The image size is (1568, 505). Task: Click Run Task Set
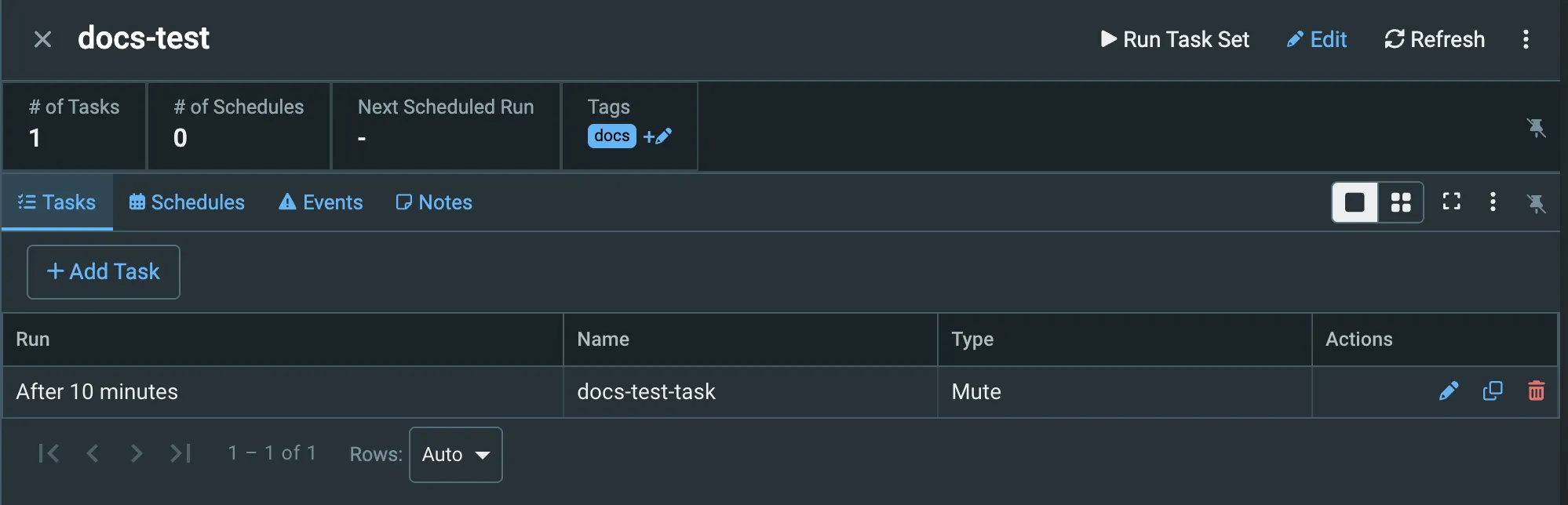tap(1175, 39)
